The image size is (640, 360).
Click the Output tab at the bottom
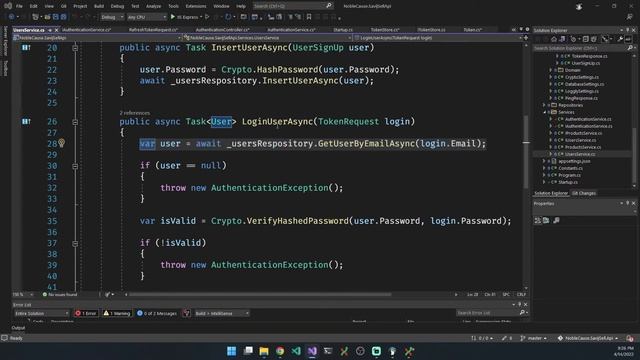18,328
